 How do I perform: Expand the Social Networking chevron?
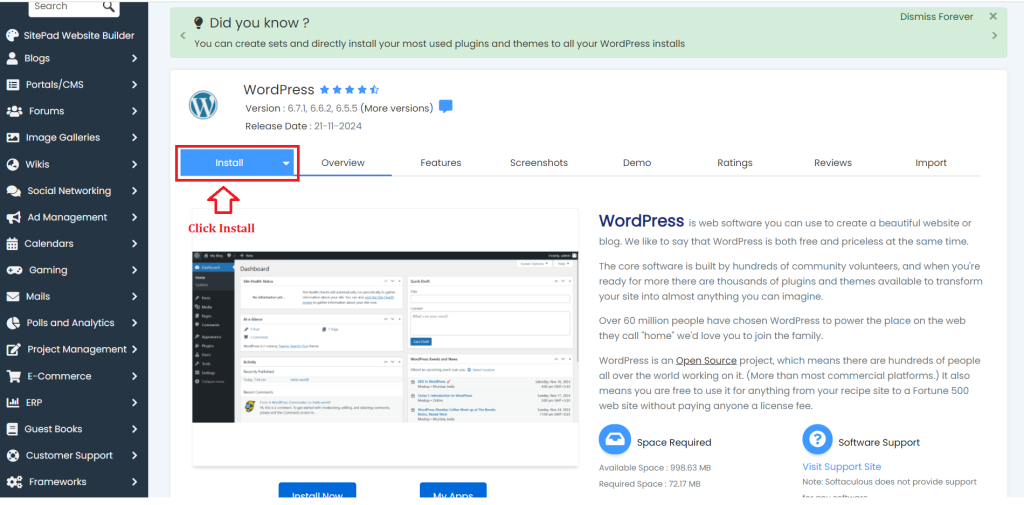pyautogui.click(x=134, y=191)
